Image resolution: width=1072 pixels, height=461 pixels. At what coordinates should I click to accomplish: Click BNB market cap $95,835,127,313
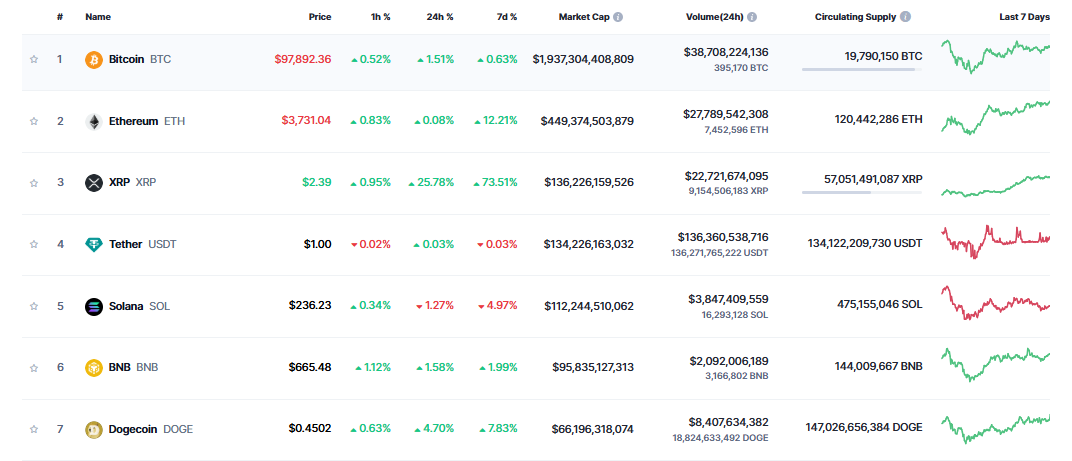(x=593, y=367)
